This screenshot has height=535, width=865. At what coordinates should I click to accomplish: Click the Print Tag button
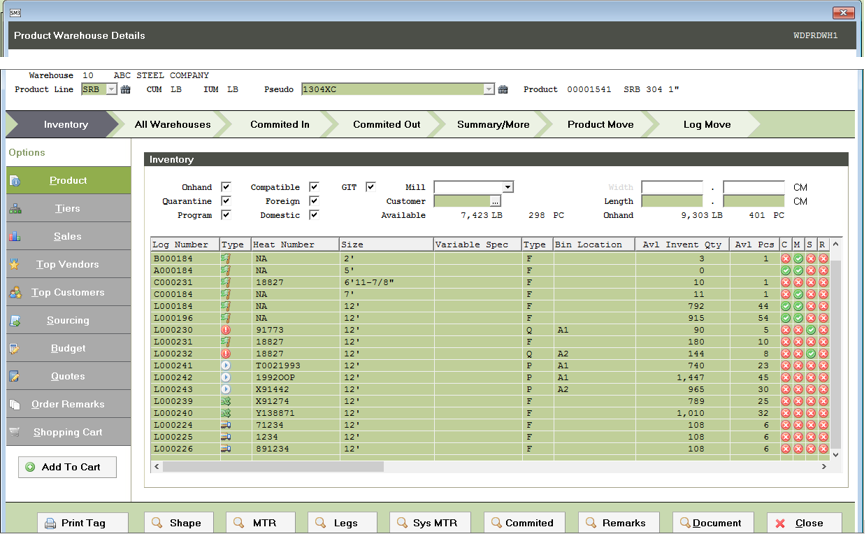(x=83, y=523)
